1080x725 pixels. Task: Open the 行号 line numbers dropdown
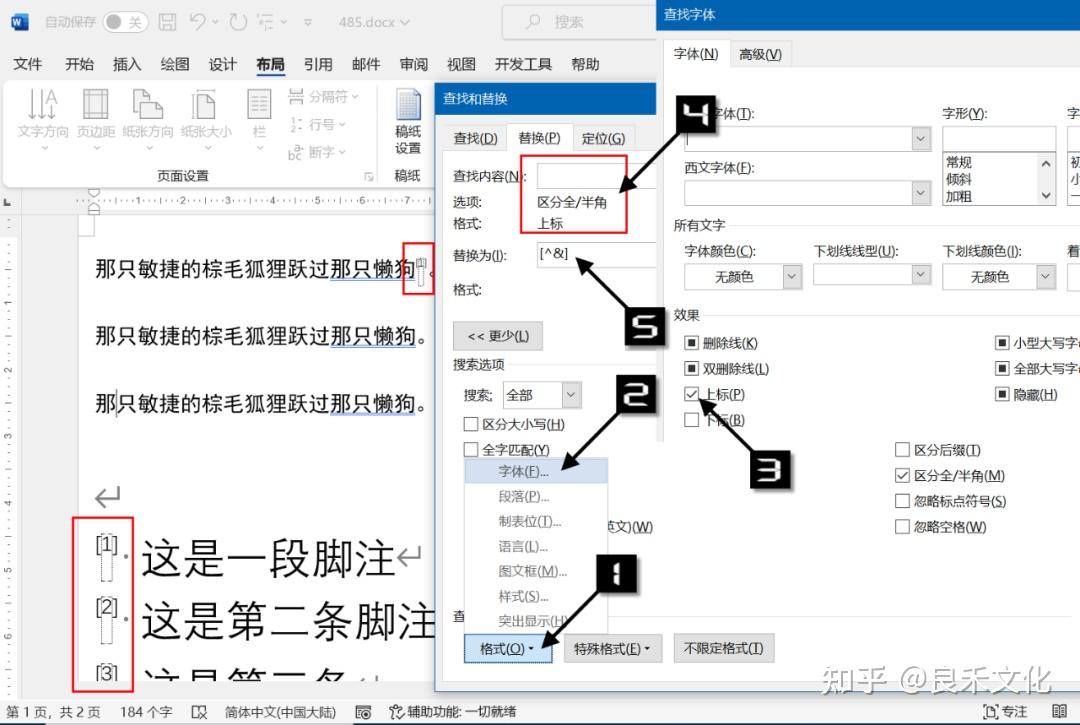(318, 125)
